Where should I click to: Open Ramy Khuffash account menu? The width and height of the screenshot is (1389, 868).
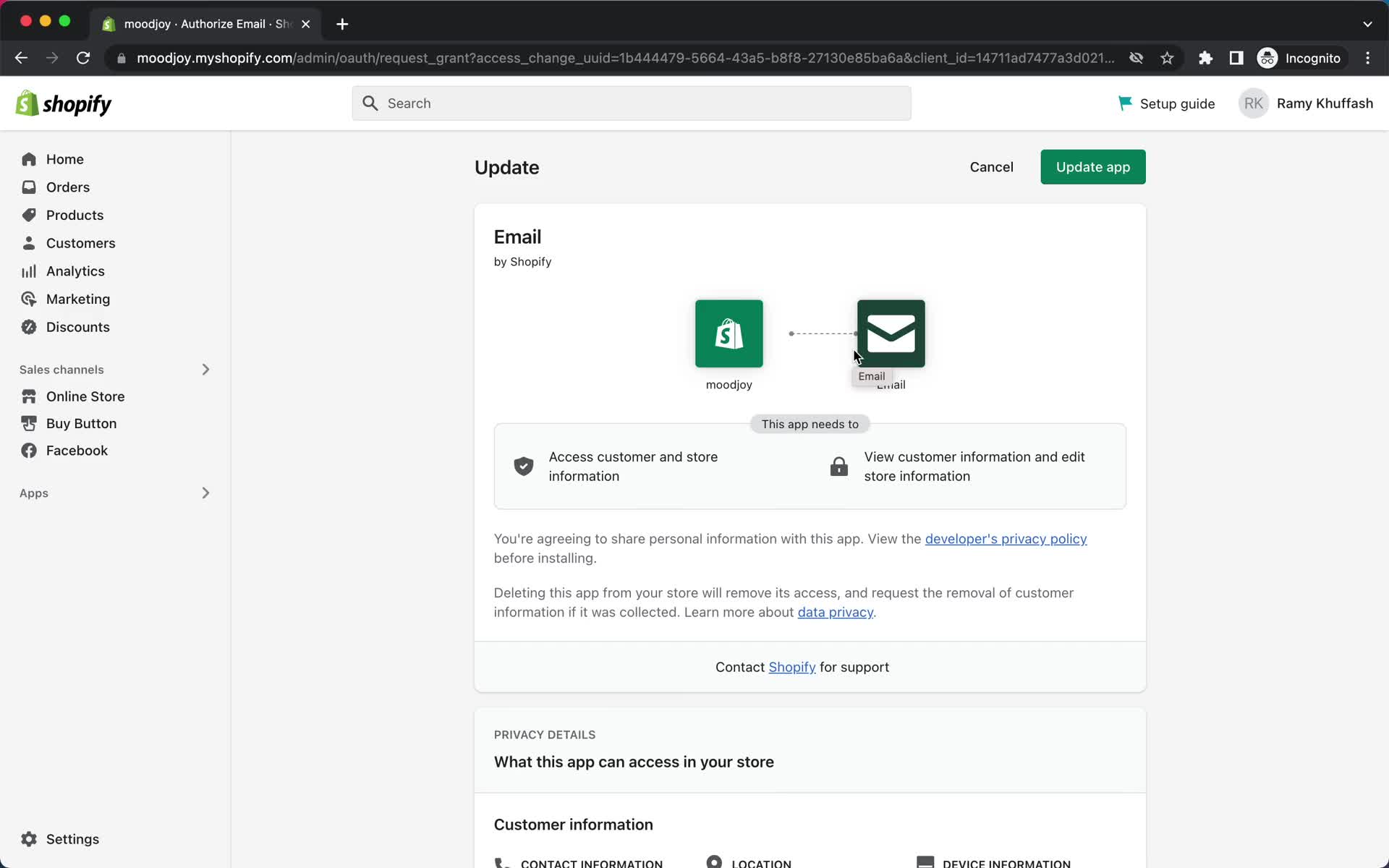pos(1325,103)
